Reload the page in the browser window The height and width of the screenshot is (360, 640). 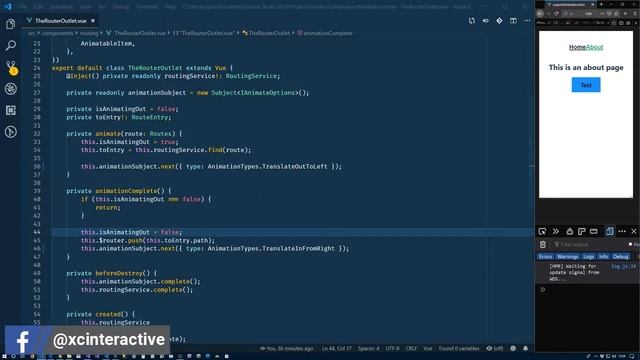(x=556, y=13)
